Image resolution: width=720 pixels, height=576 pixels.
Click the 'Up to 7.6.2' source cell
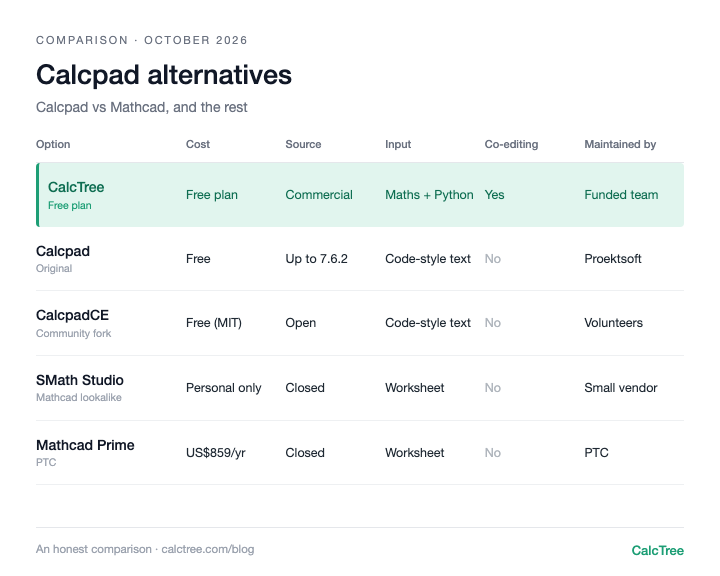tap(316, 259)
